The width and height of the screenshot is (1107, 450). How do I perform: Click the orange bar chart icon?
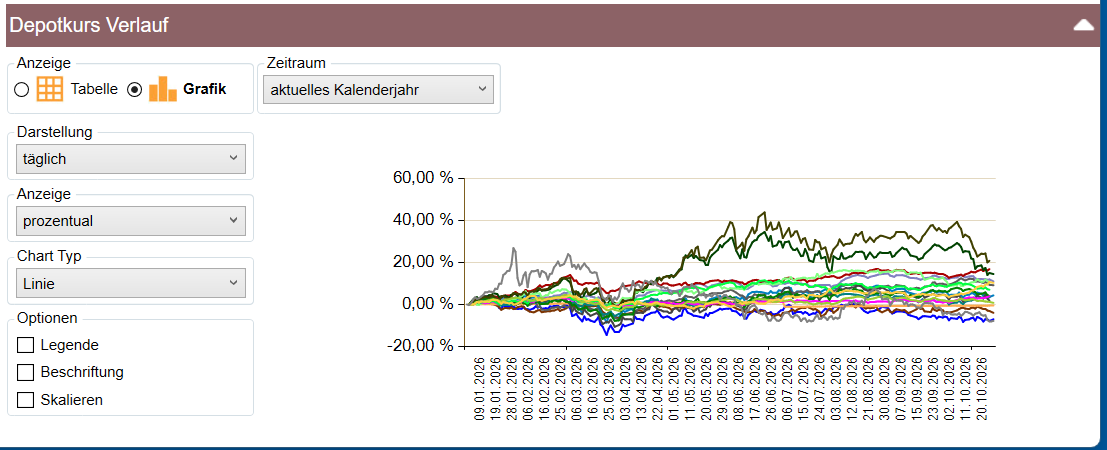[x=163, y=89]
